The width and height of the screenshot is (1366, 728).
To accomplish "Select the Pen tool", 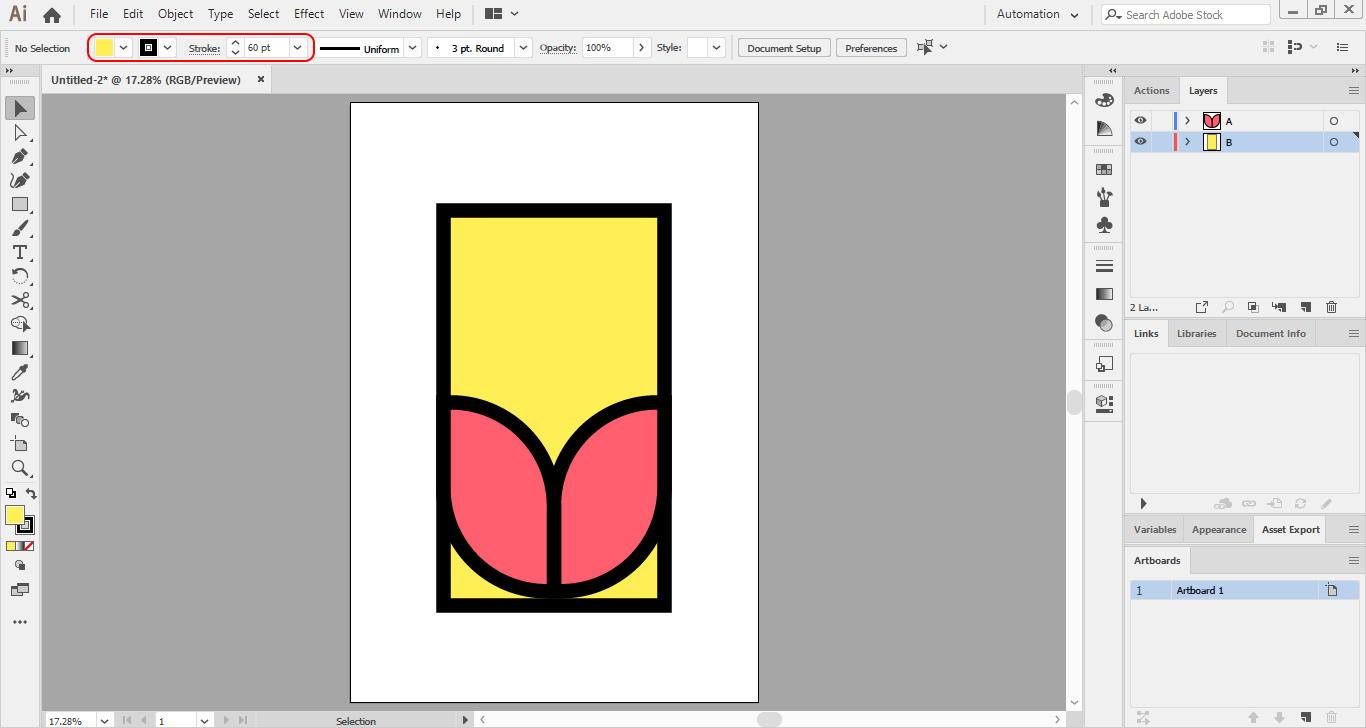I will pyautogui.click(x=19, y=156).
